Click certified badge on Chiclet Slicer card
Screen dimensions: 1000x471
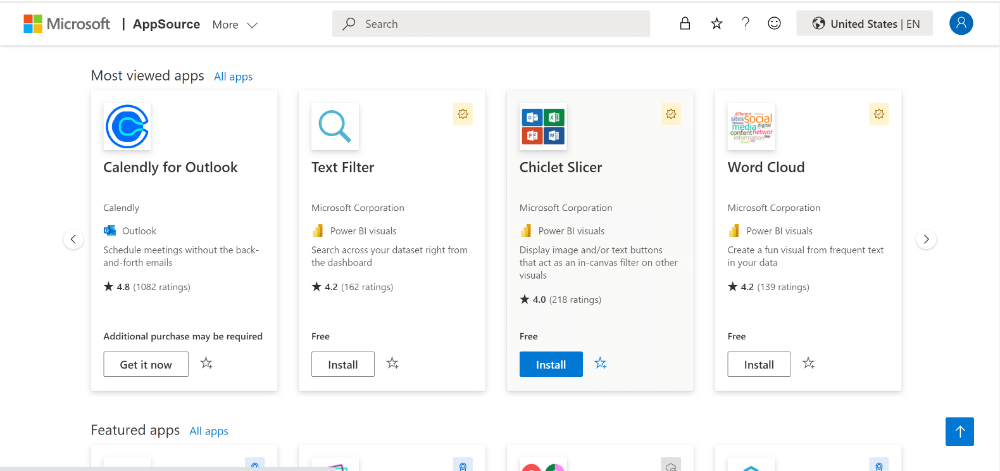coord(671,114)
